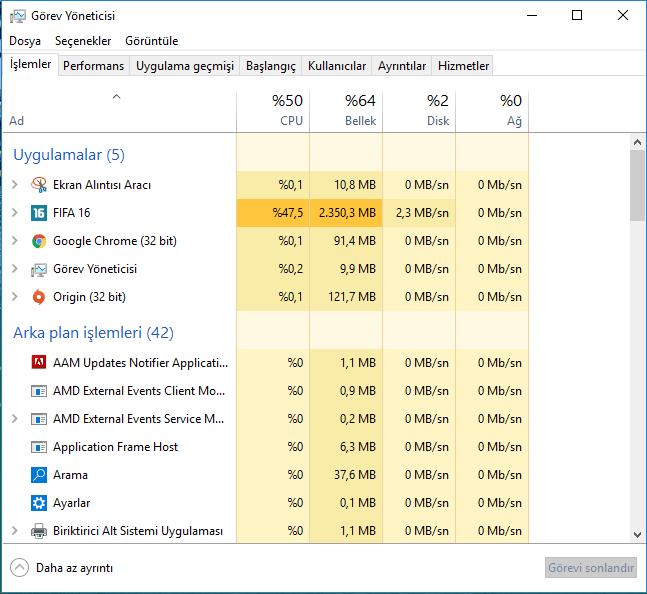647x594 pixels.
Task: Select the Ayarlar process name
Action: coord(71,503)
